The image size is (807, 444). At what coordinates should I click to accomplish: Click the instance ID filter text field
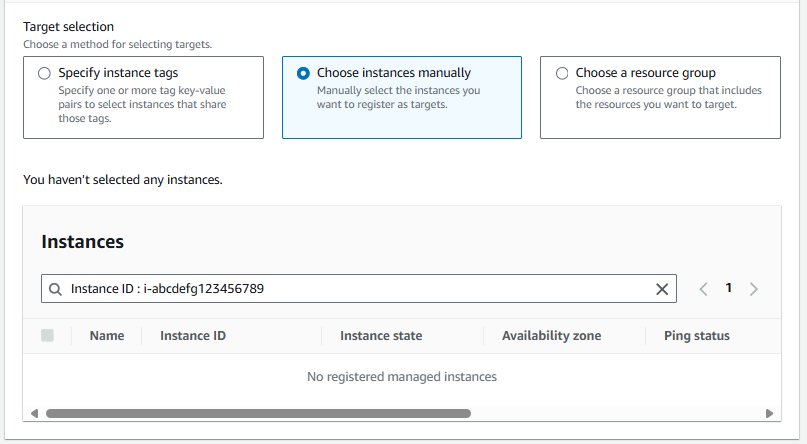[359, 289]
